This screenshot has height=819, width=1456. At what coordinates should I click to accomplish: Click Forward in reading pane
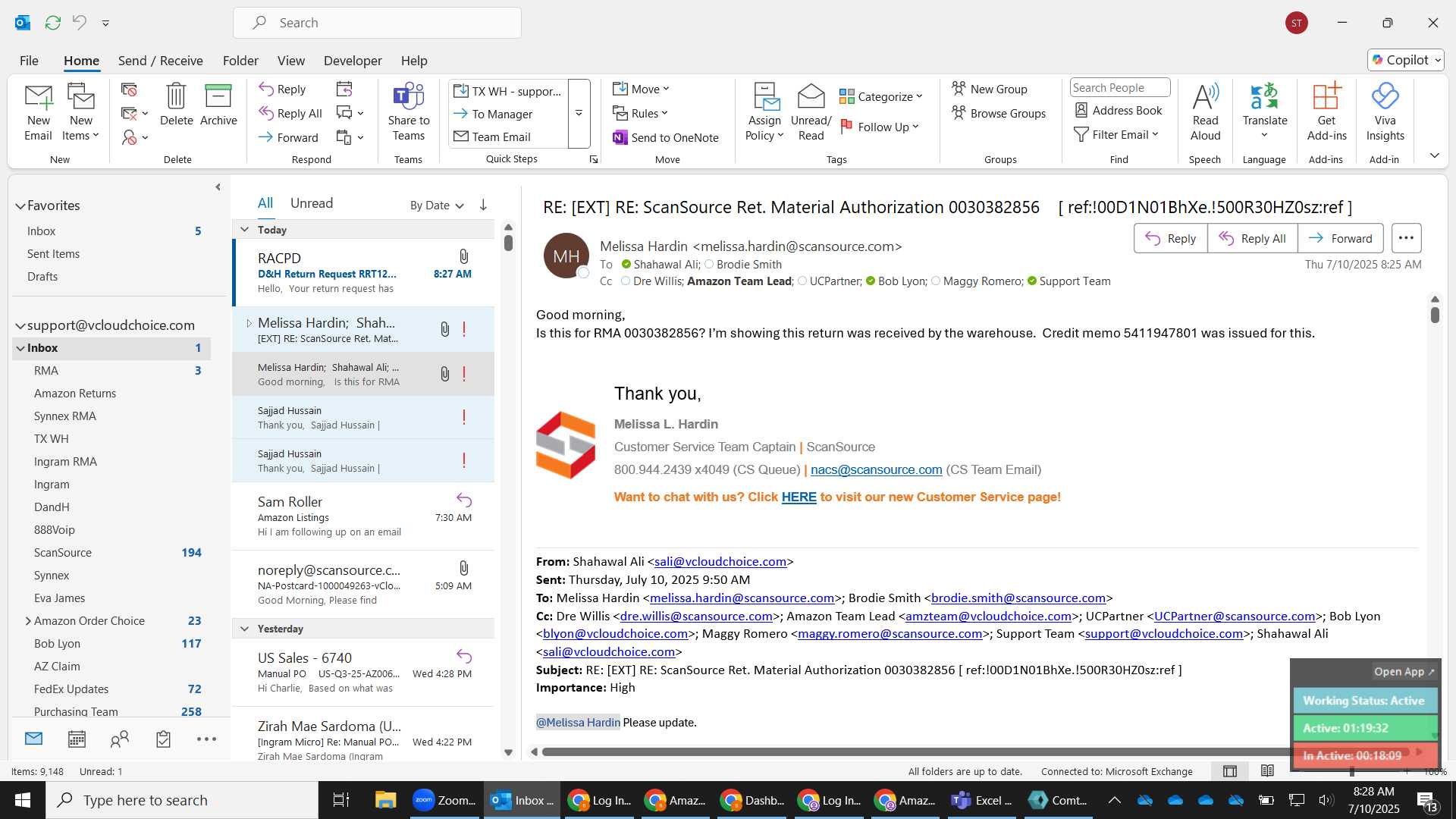point(1341,238)
